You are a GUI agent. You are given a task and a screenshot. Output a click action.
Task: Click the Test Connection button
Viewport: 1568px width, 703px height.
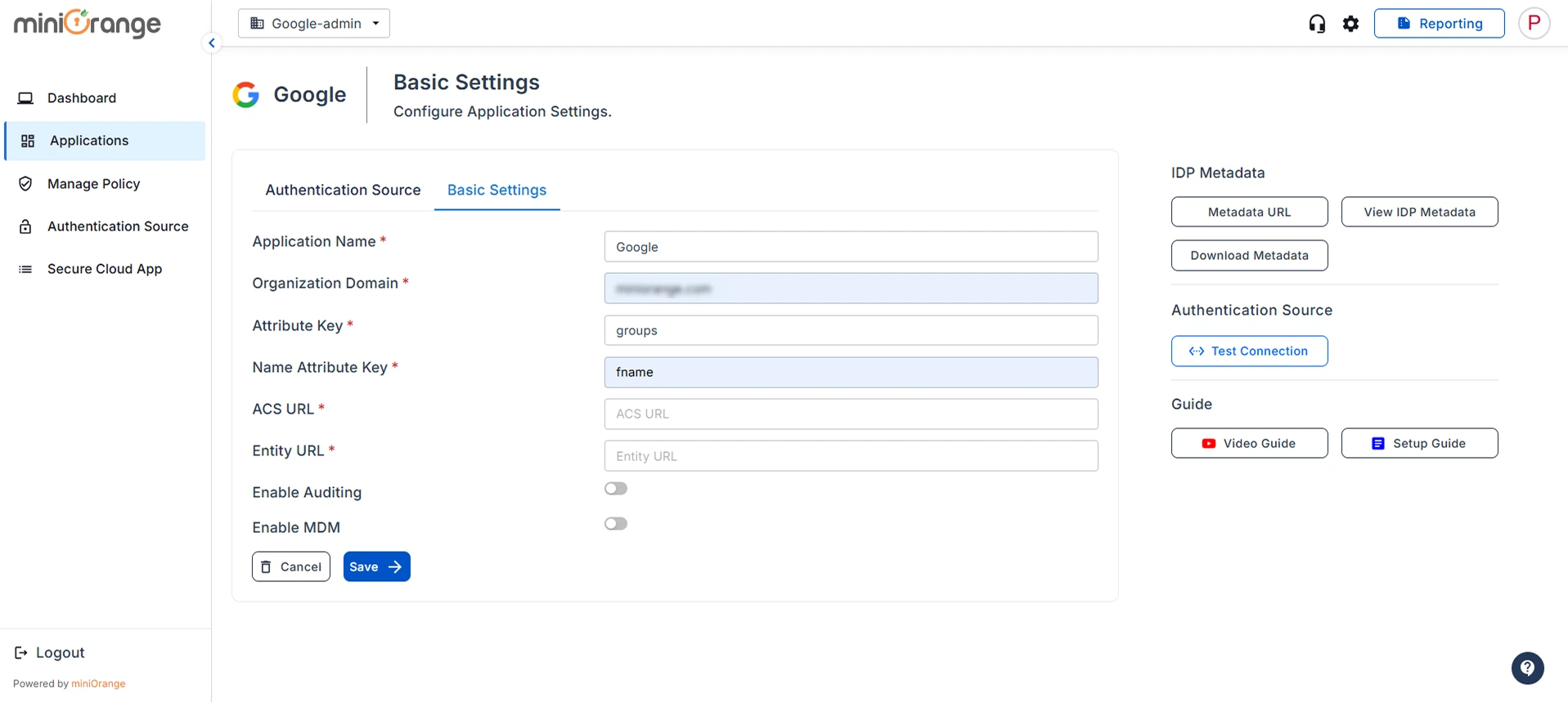click(x=1249, y=351)
